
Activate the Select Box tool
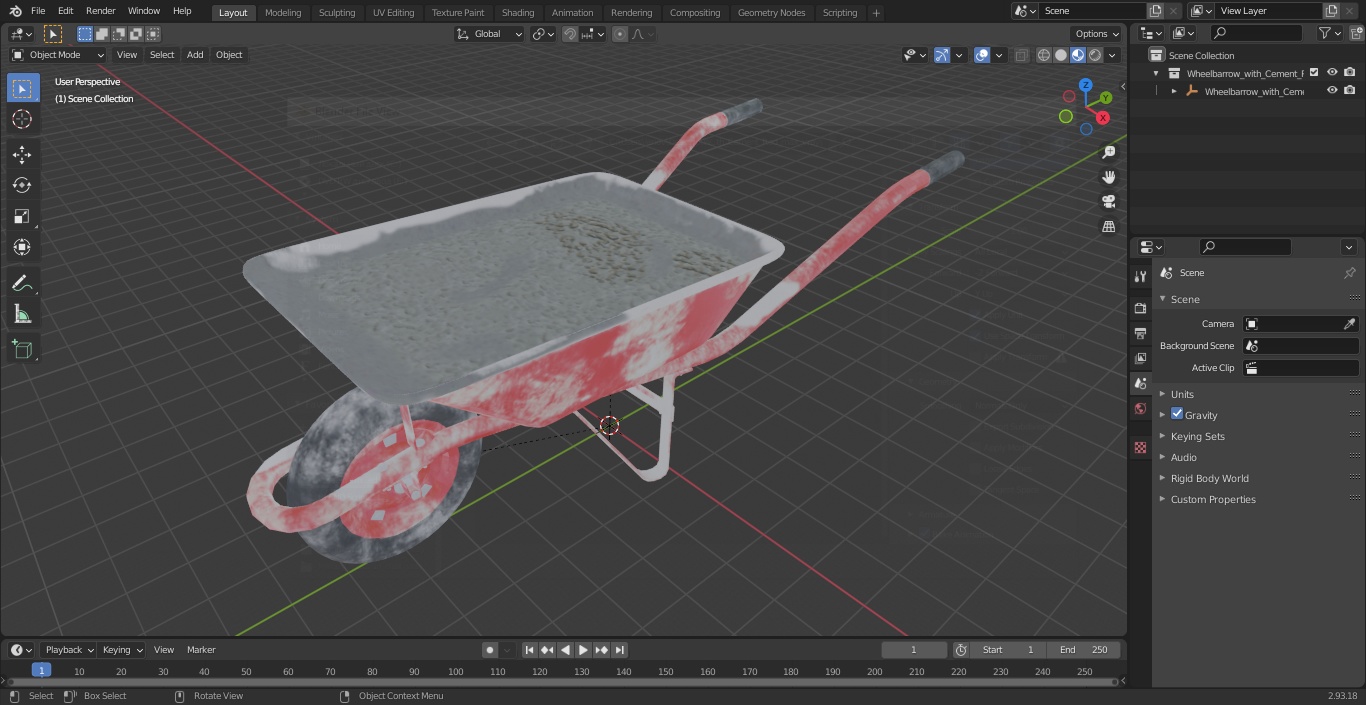click(22, 88)
